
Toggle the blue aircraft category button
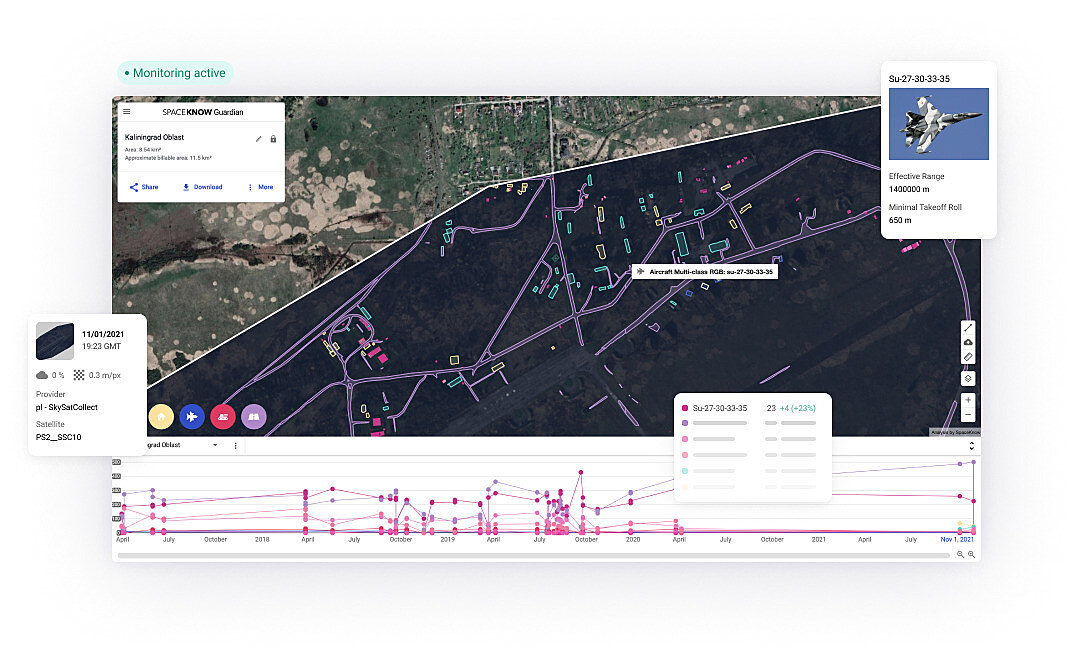tap(192, 416)
